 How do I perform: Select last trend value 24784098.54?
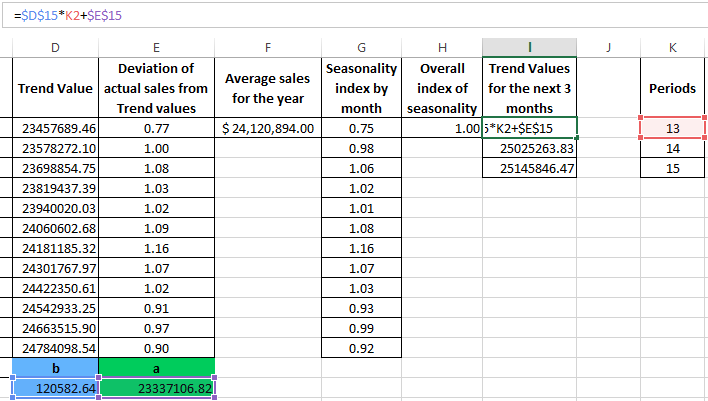click(x=56, y=347)
